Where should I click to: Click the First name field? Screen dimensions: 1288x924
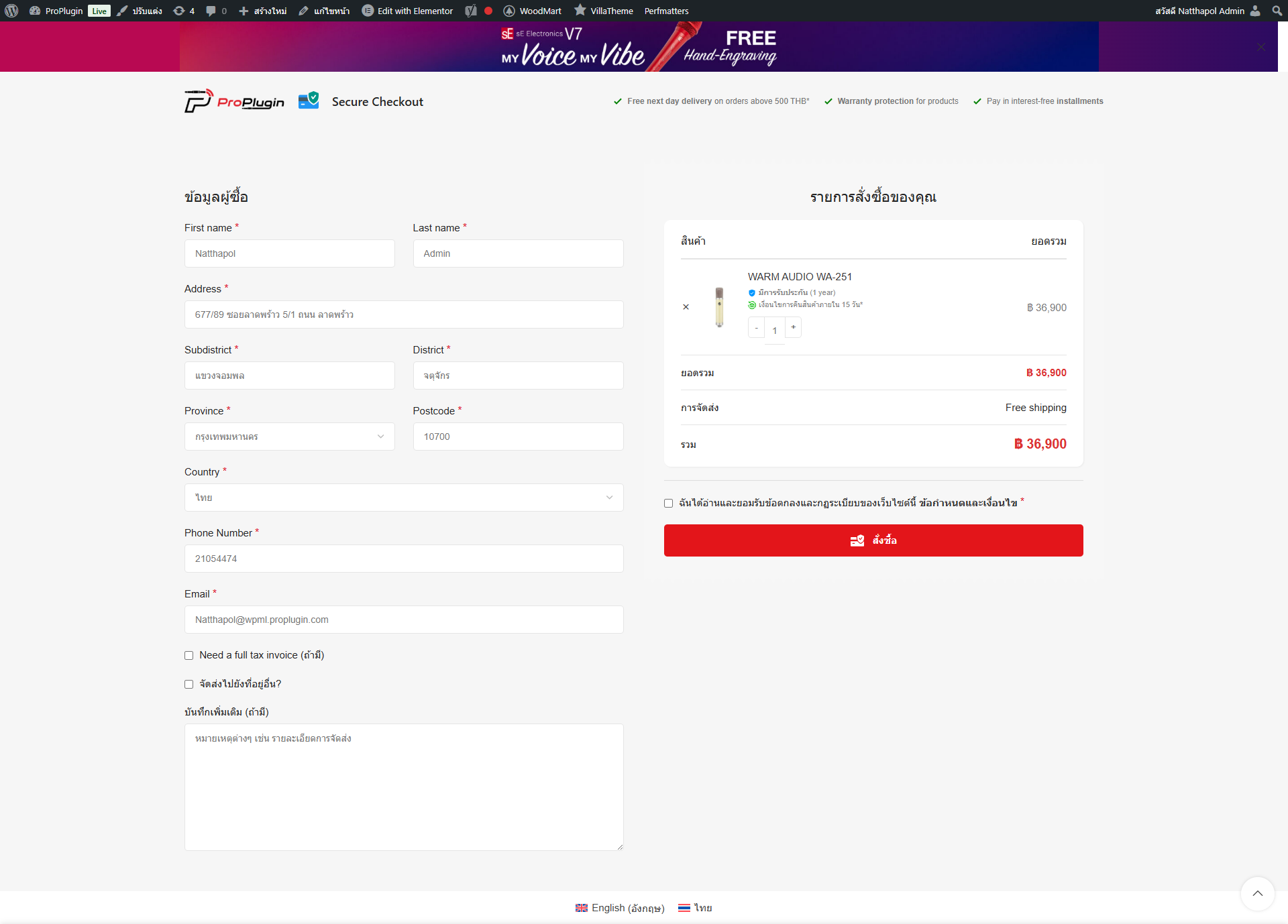tap(290, 253)
